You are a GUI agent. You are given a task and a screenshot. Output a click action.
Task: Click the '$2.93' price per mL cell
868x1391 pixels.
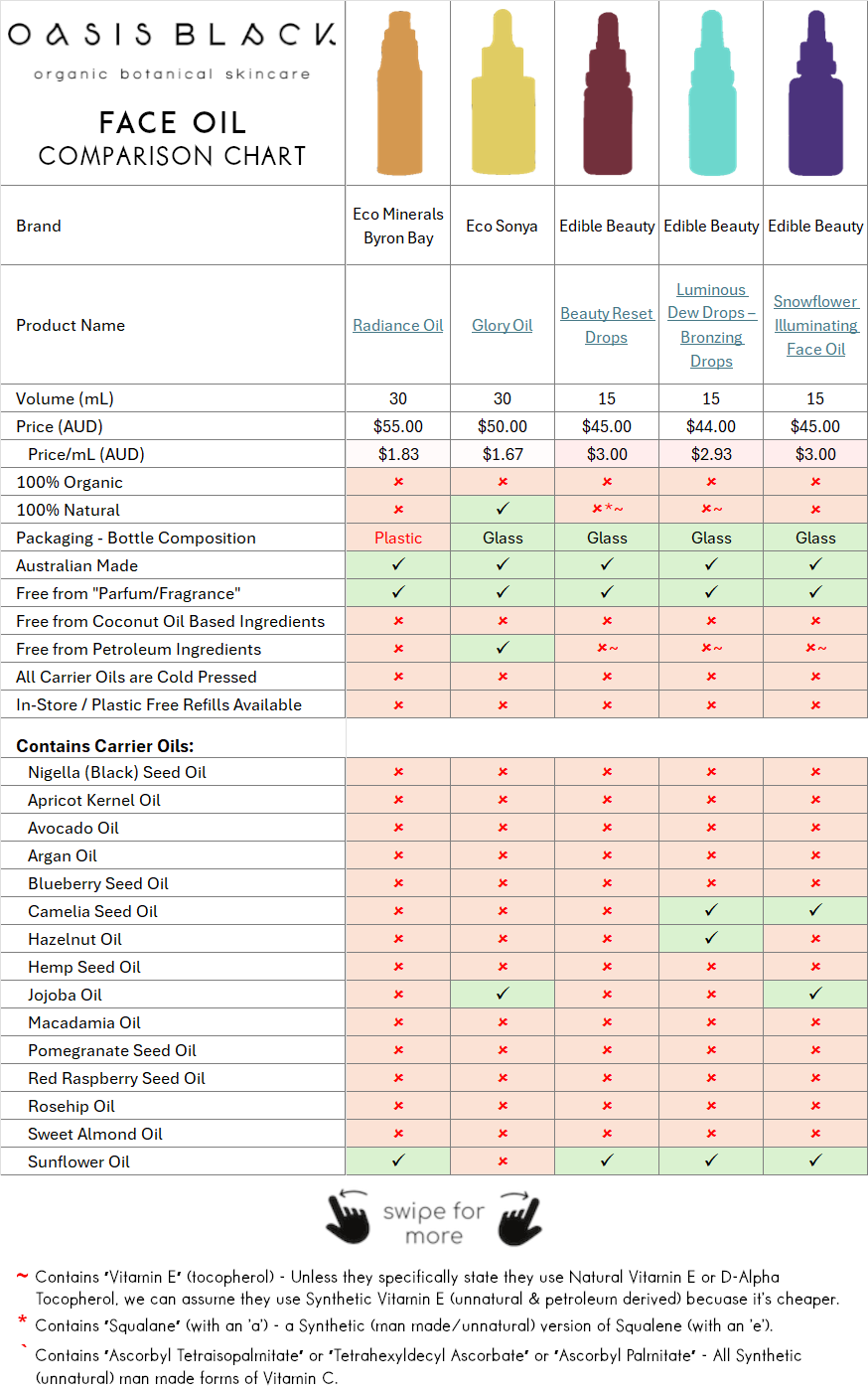711,454
